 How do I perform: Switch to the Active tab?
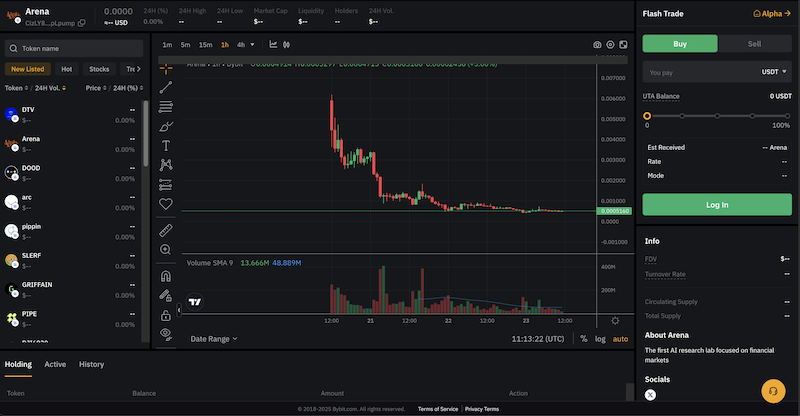pyautogui.click(x=55, y=364)
